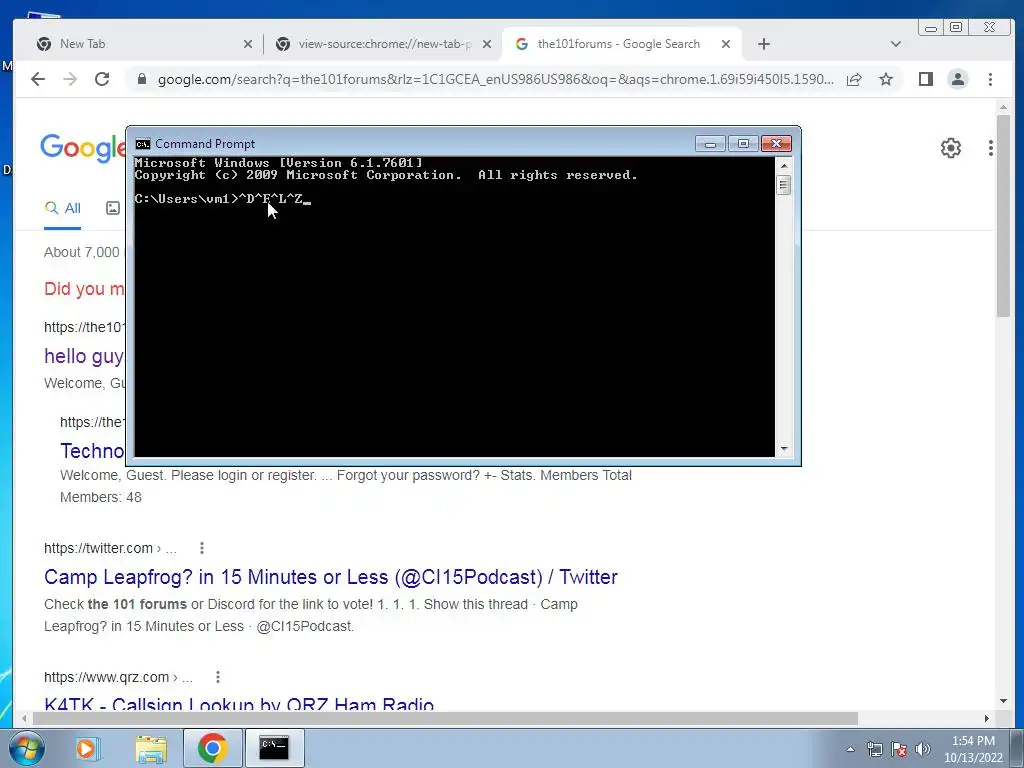Click page vertical scrollbar down arrow
This screenshot has height=768, width=1024.
pos(1003,701)
